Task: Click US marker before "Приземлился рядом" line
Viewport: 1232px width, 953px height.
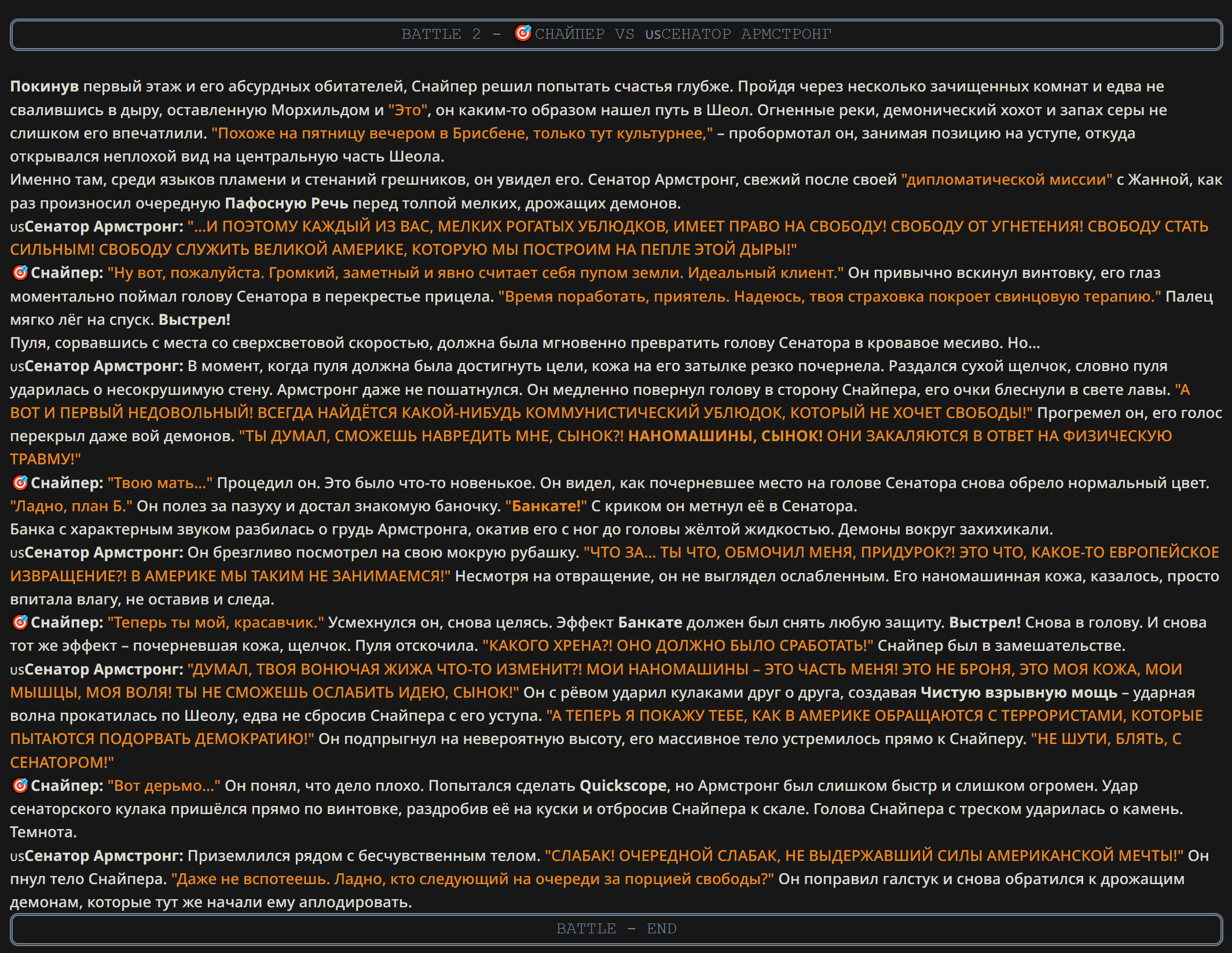Action: [x=17, y=856]
